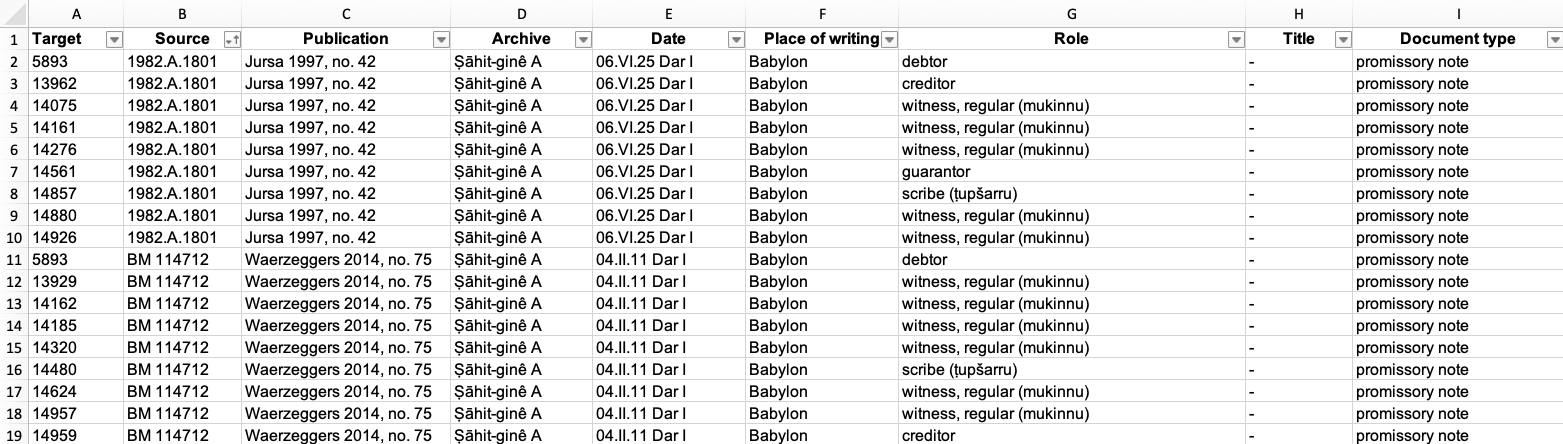Open the Date column filter dropdown
The height and width of the screenshot is (444, 1563).
736,39
